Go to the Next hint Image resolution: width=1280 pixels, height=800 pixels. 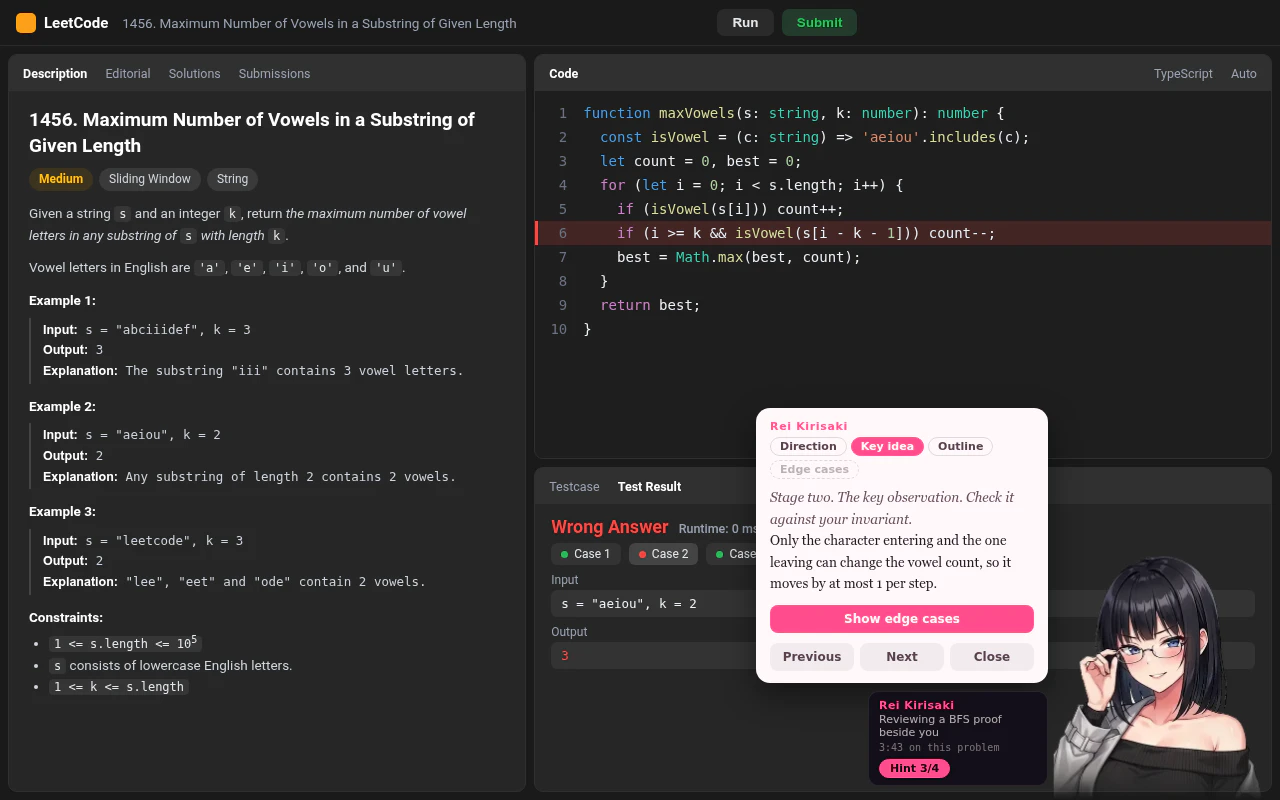tap(902, 657)
